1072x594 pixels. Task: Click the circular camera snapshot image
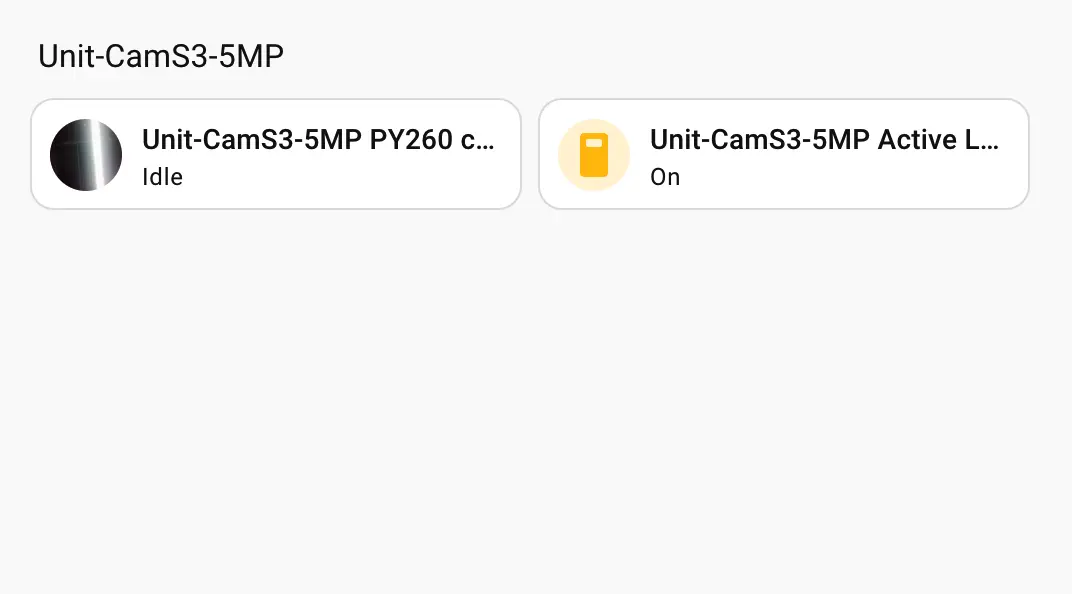(86, 155)
